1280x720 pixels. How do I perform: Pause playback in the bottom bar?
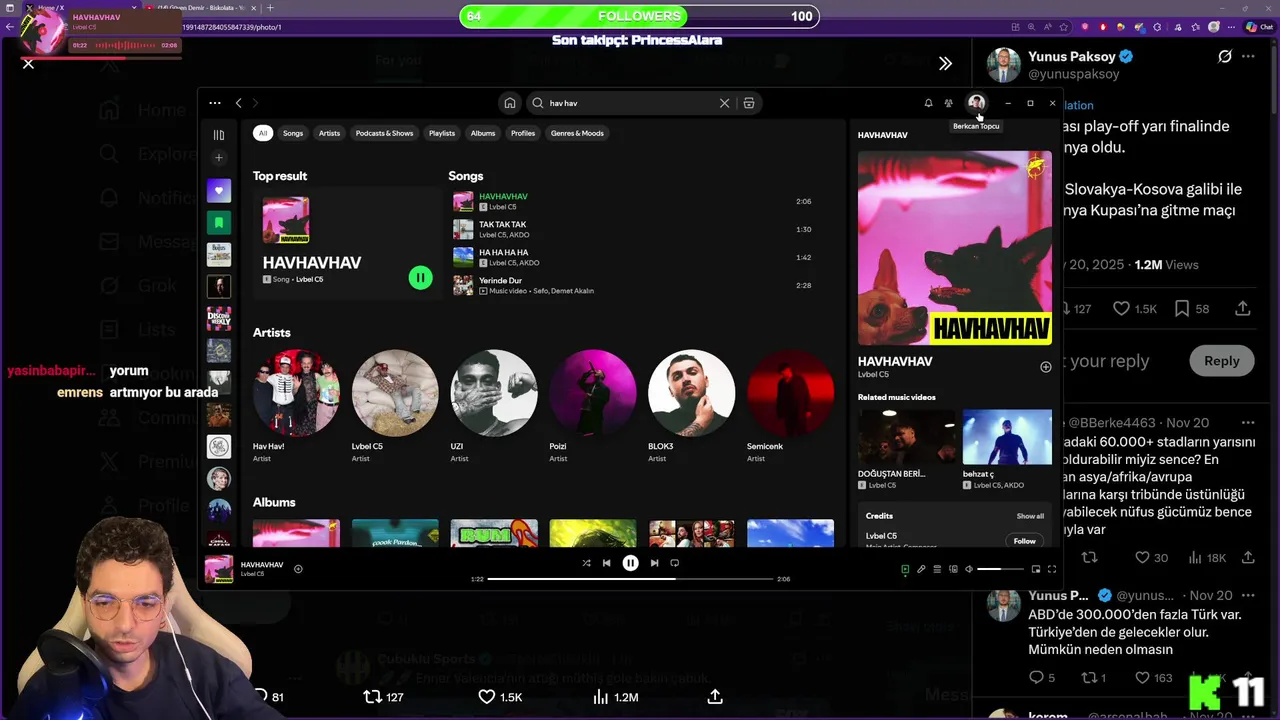[630, 563]
